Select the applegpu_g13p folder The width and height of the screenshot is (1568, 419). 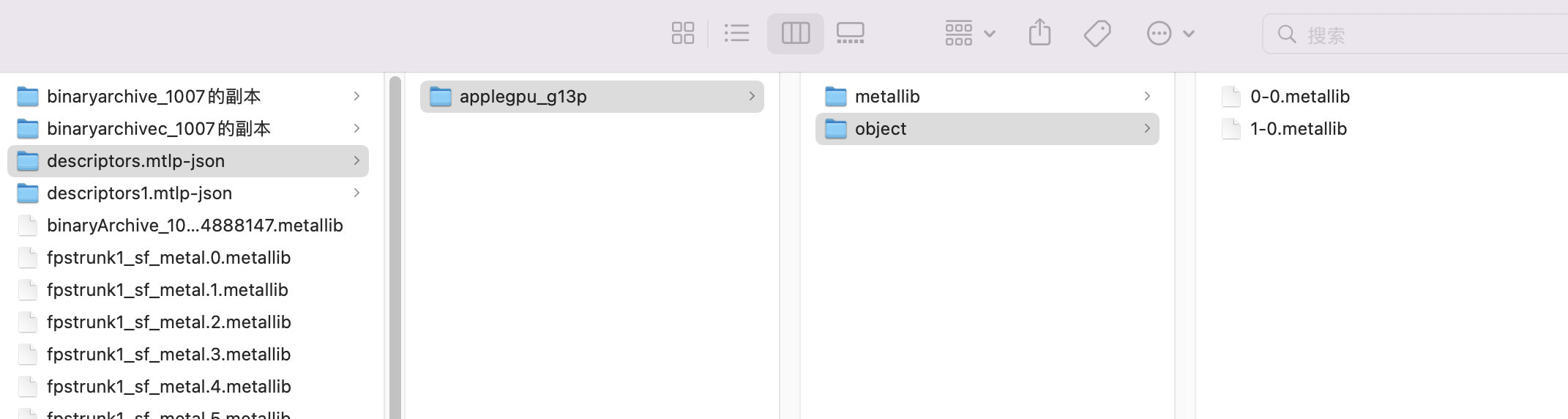(523, 97)
